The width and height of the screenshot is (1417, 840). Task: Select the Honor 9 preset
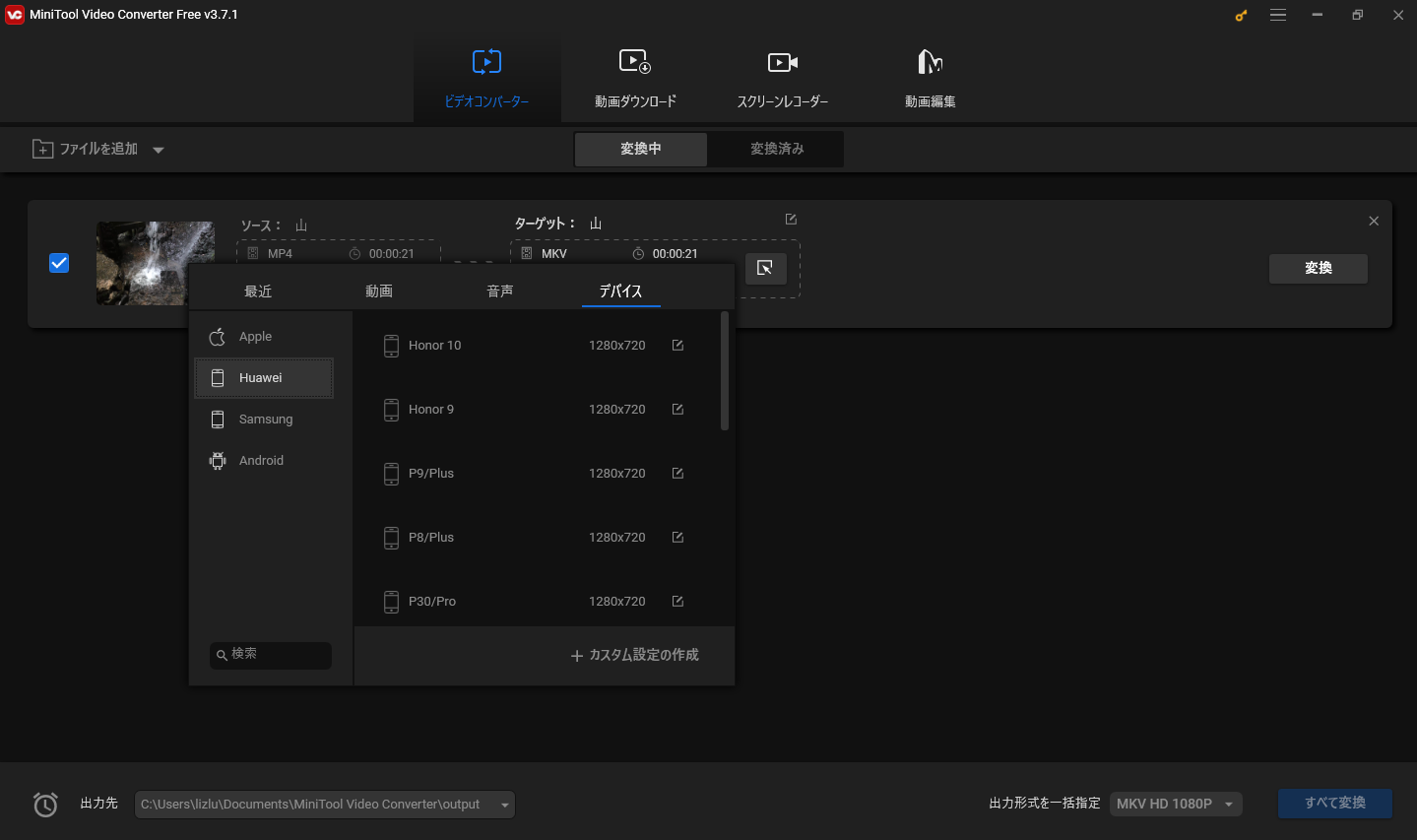pos(538,410)
